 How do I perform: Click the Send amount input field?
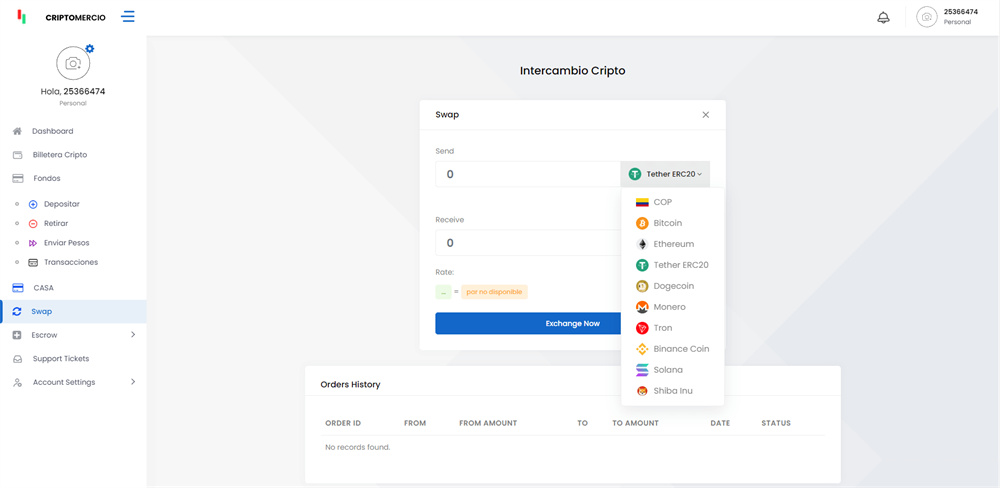(527, 174)
